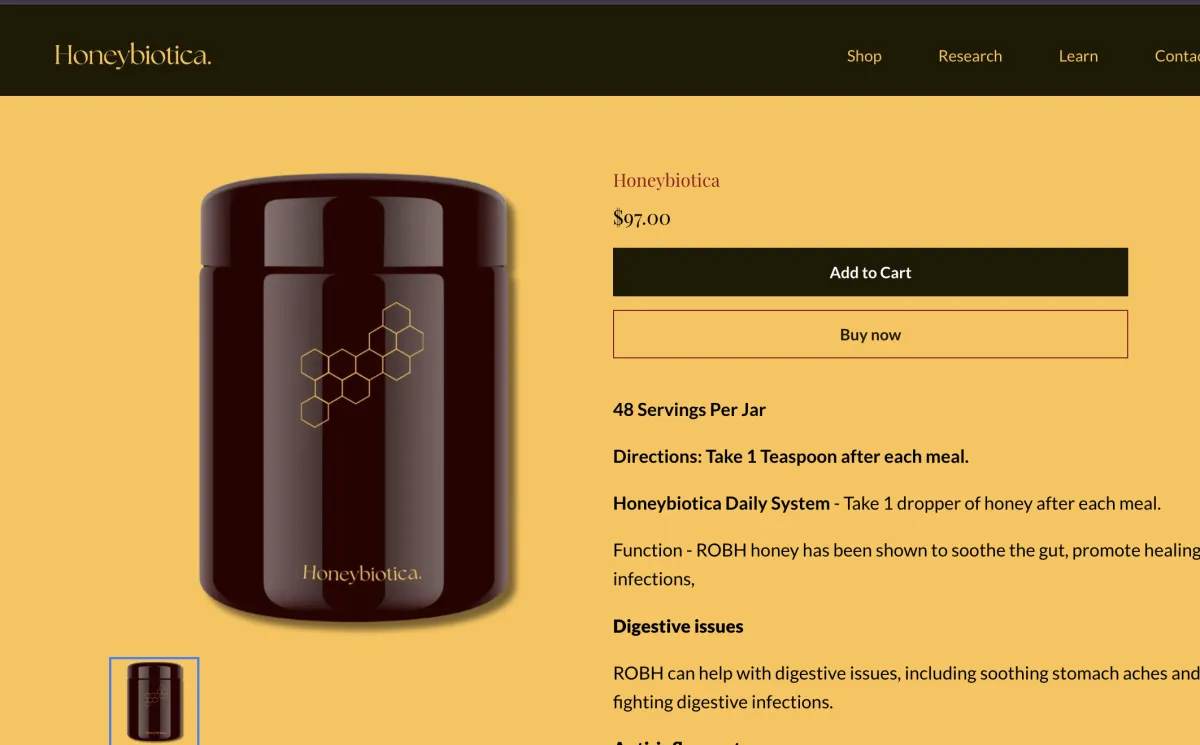Screen dimensions: 1200x745
Task: Click the honeycomb emblem on the jar
Action: (362, 364)
